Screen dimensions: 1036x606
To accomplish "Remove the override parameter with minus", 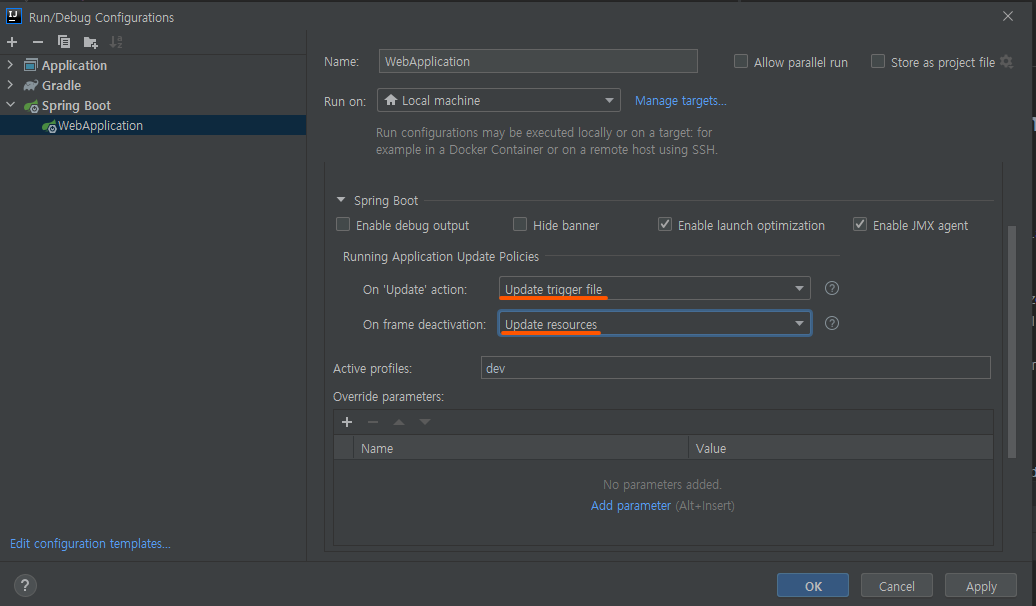I will tap(373, 422).
